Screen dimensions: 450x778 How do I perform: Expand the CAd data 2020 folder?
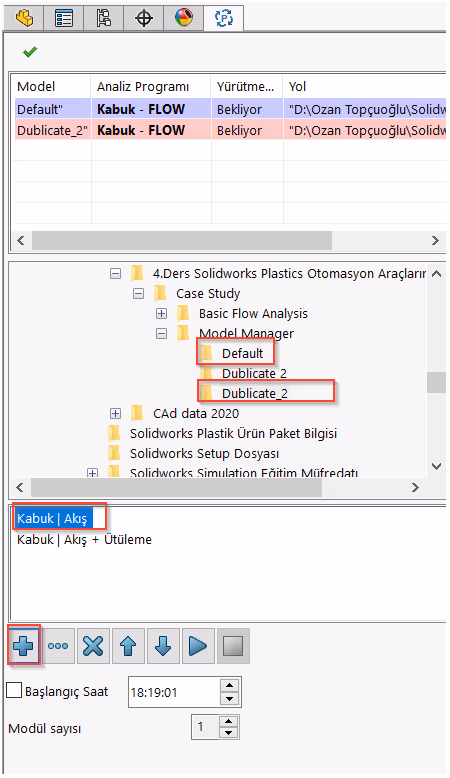point(116,413)
